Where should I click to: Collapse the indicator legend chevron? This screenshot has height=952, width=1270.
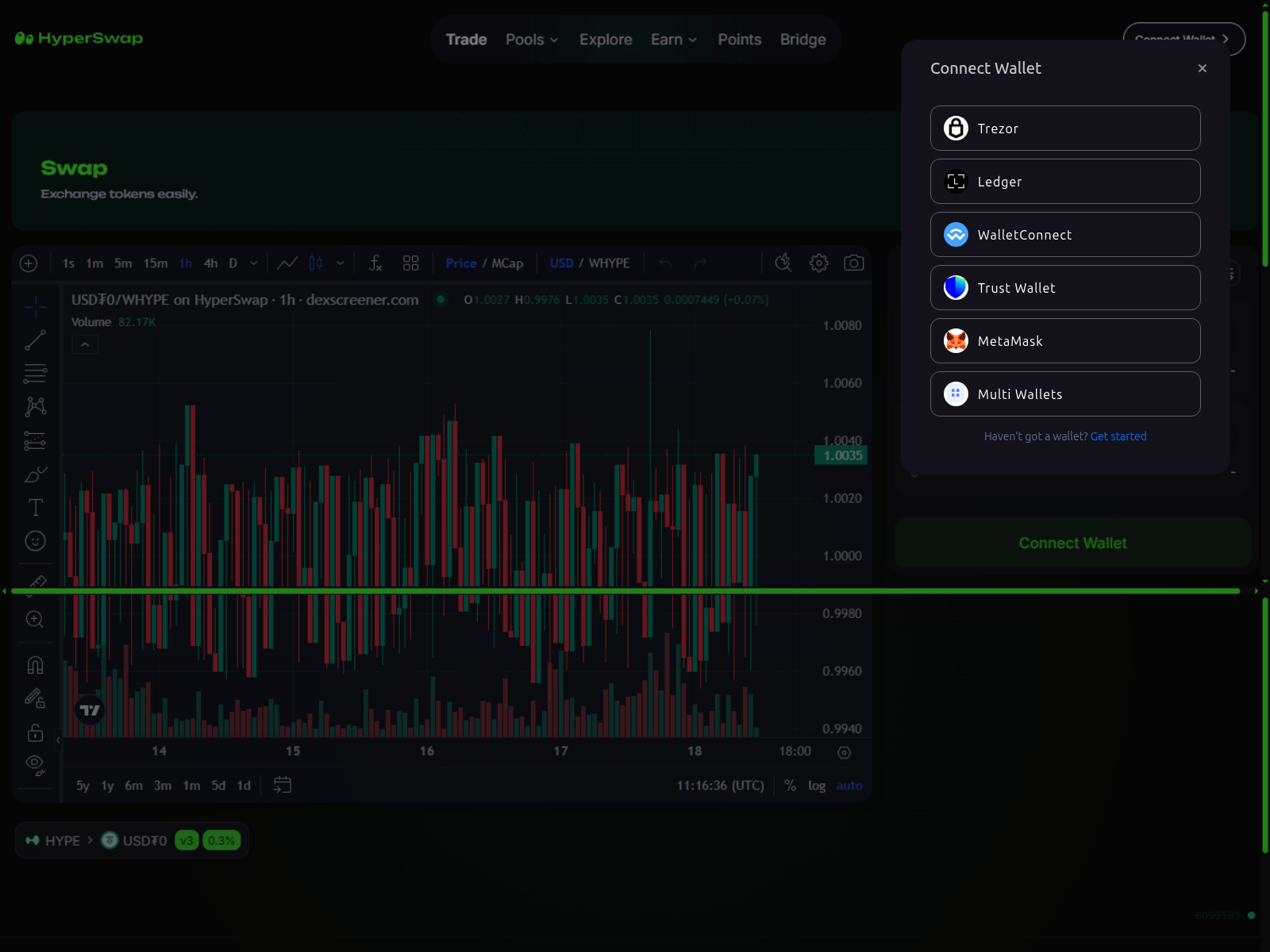tap(85, 344)
